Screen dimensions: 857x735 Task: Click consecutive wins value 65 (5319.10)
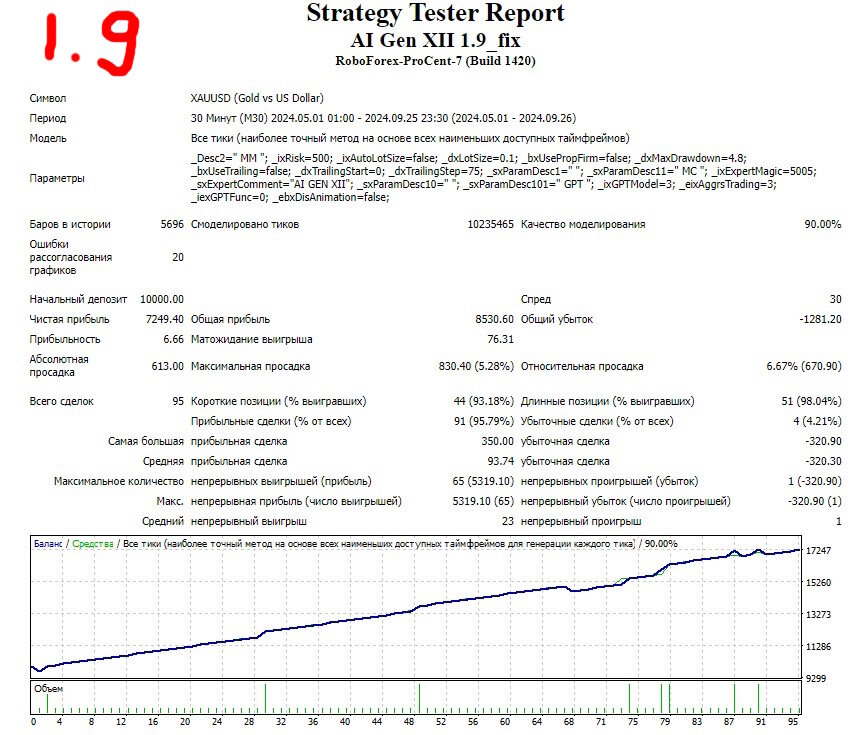click(483, 481)
